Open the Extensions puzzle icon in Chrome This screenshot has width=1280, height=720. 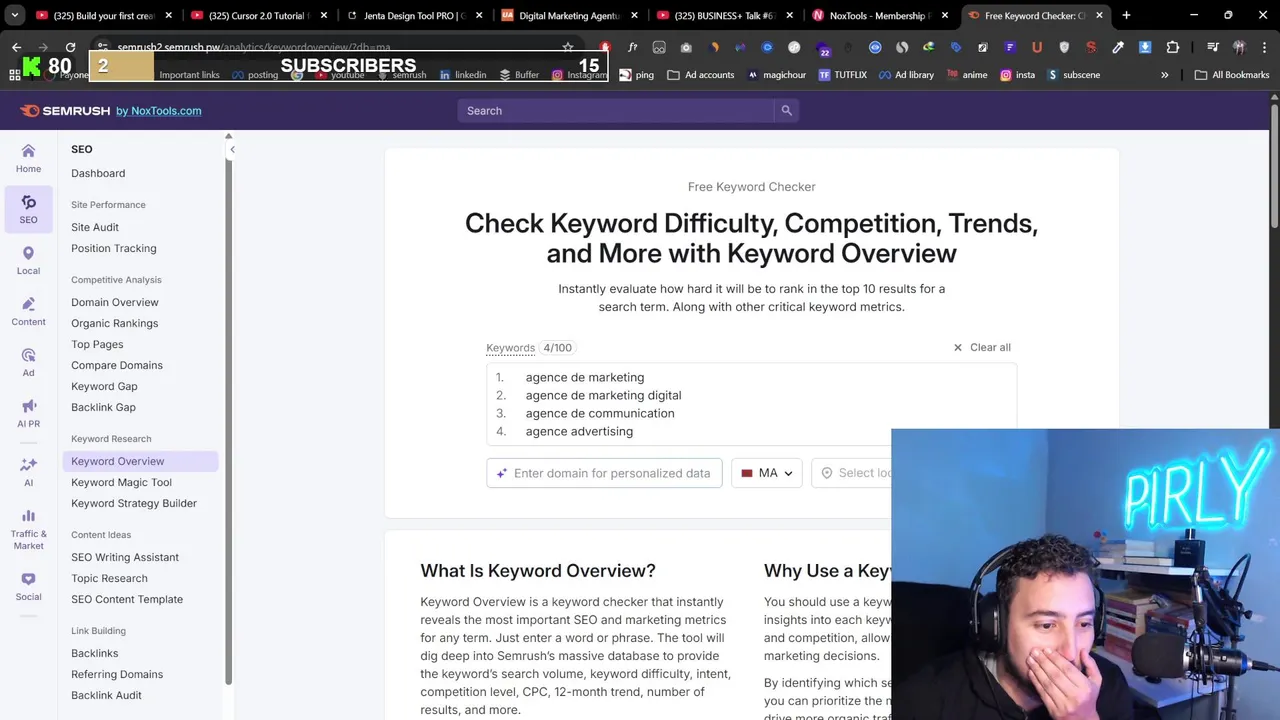click(1172, 47)
